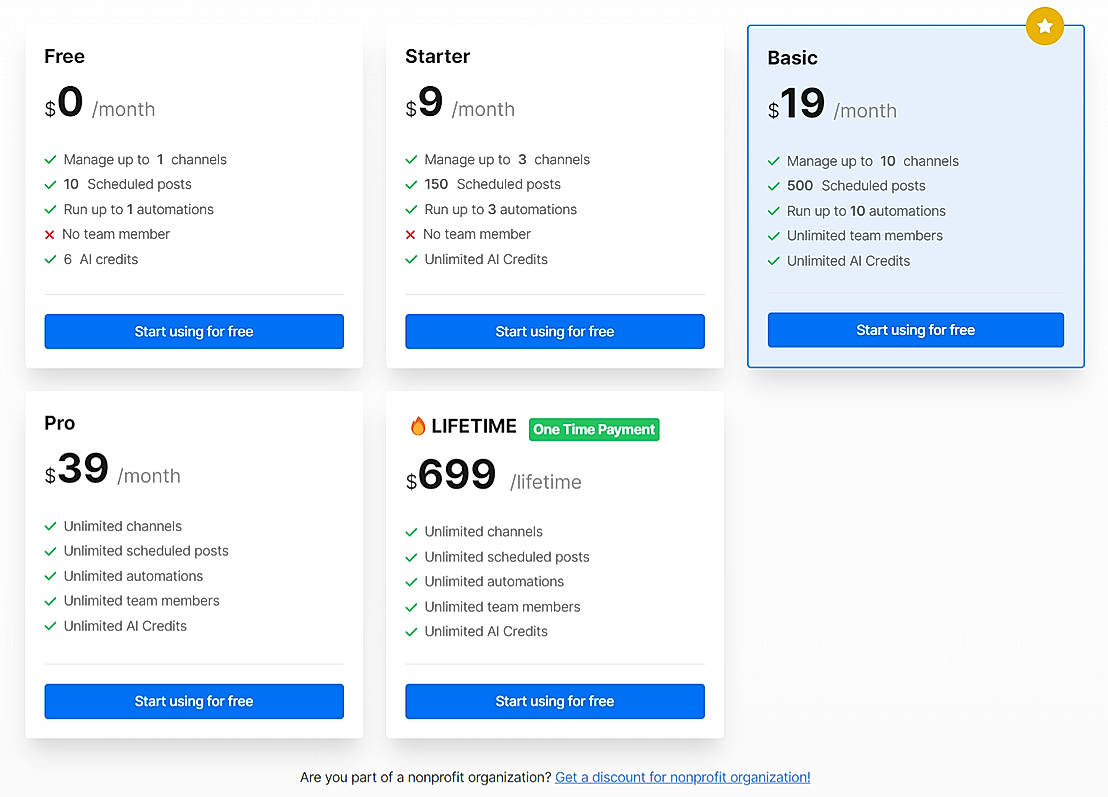Click checkmark beside Basic Unlimited team members

click(x=773, y=236)
